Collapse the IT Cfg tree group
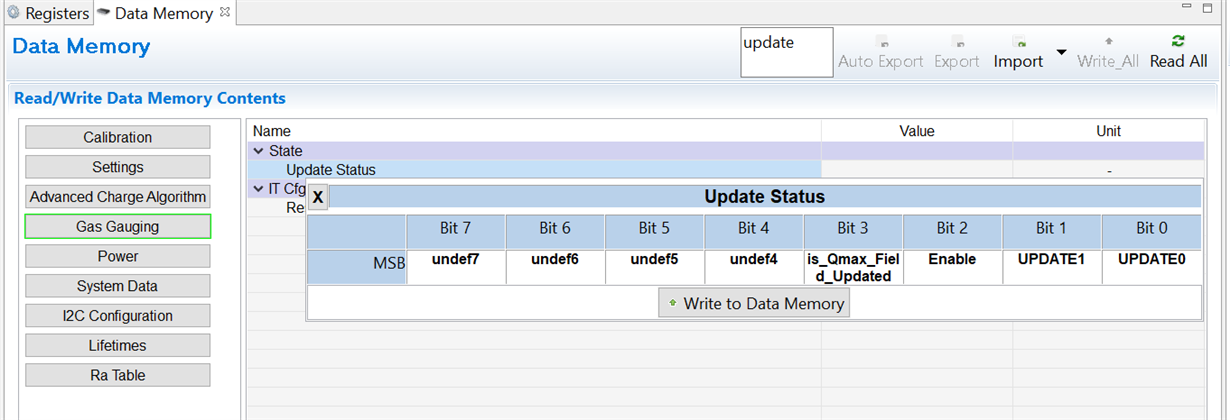Image resolution: width=1230 pixels, height=420 pixels. [258, 189]
